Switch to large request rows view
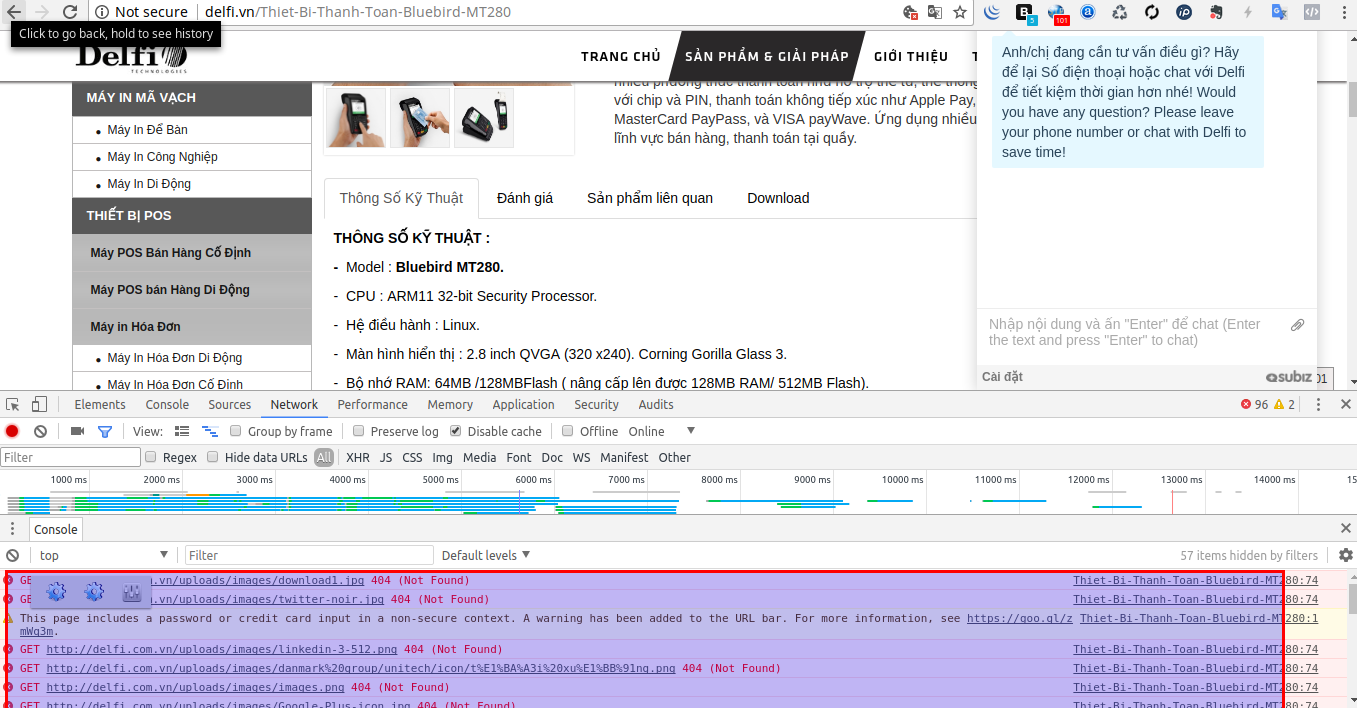 point(181,431)
